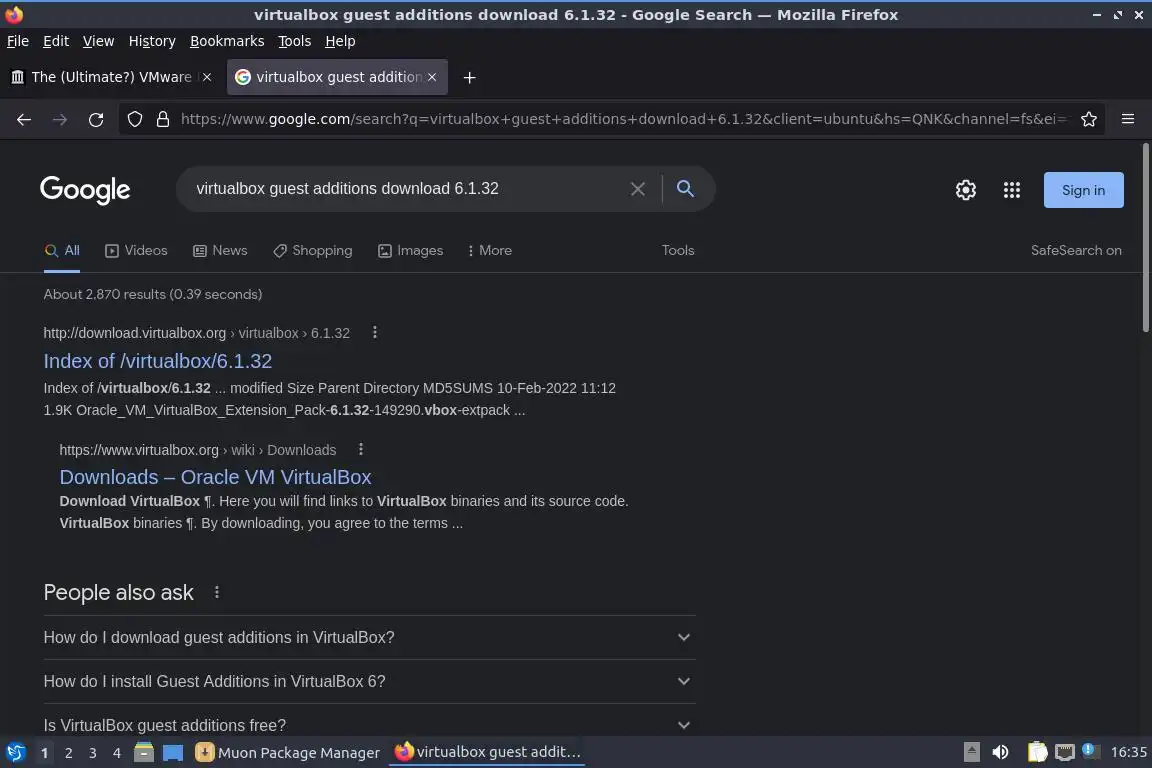Select the Images search tab
This screenshot has width=1152, height=768.
click(x=411, y=251)
